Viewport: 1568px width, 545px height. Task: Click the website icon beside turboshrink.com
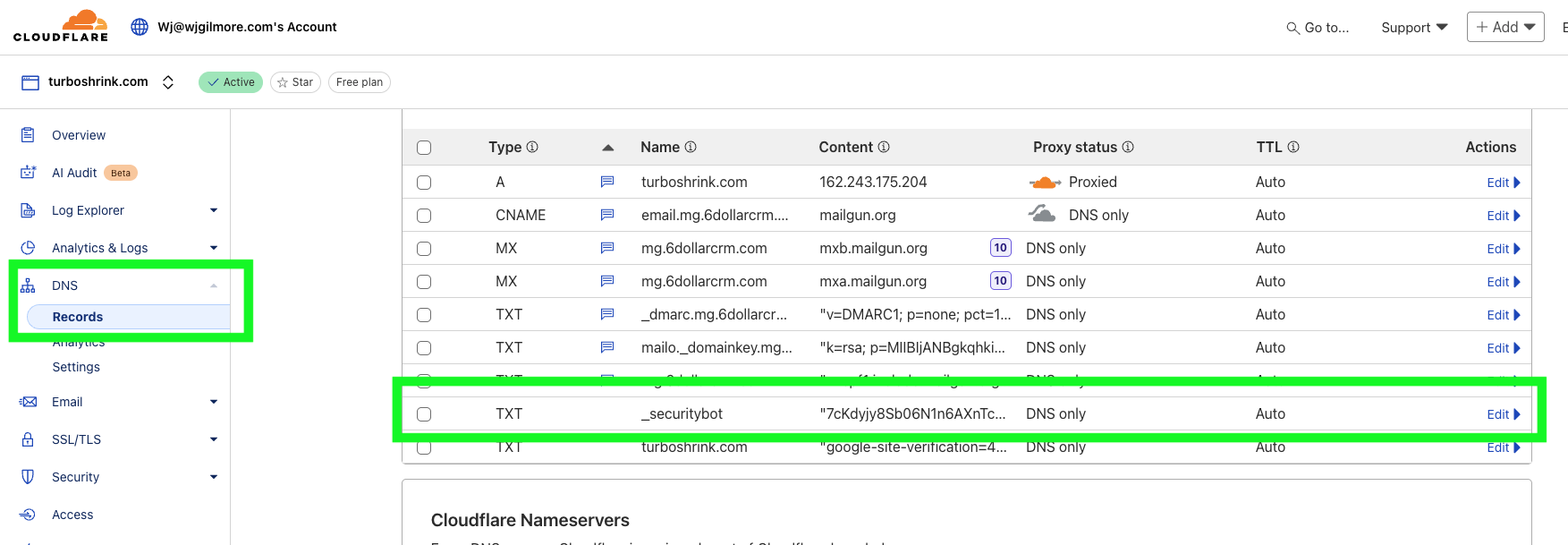[x=30, y=82]
